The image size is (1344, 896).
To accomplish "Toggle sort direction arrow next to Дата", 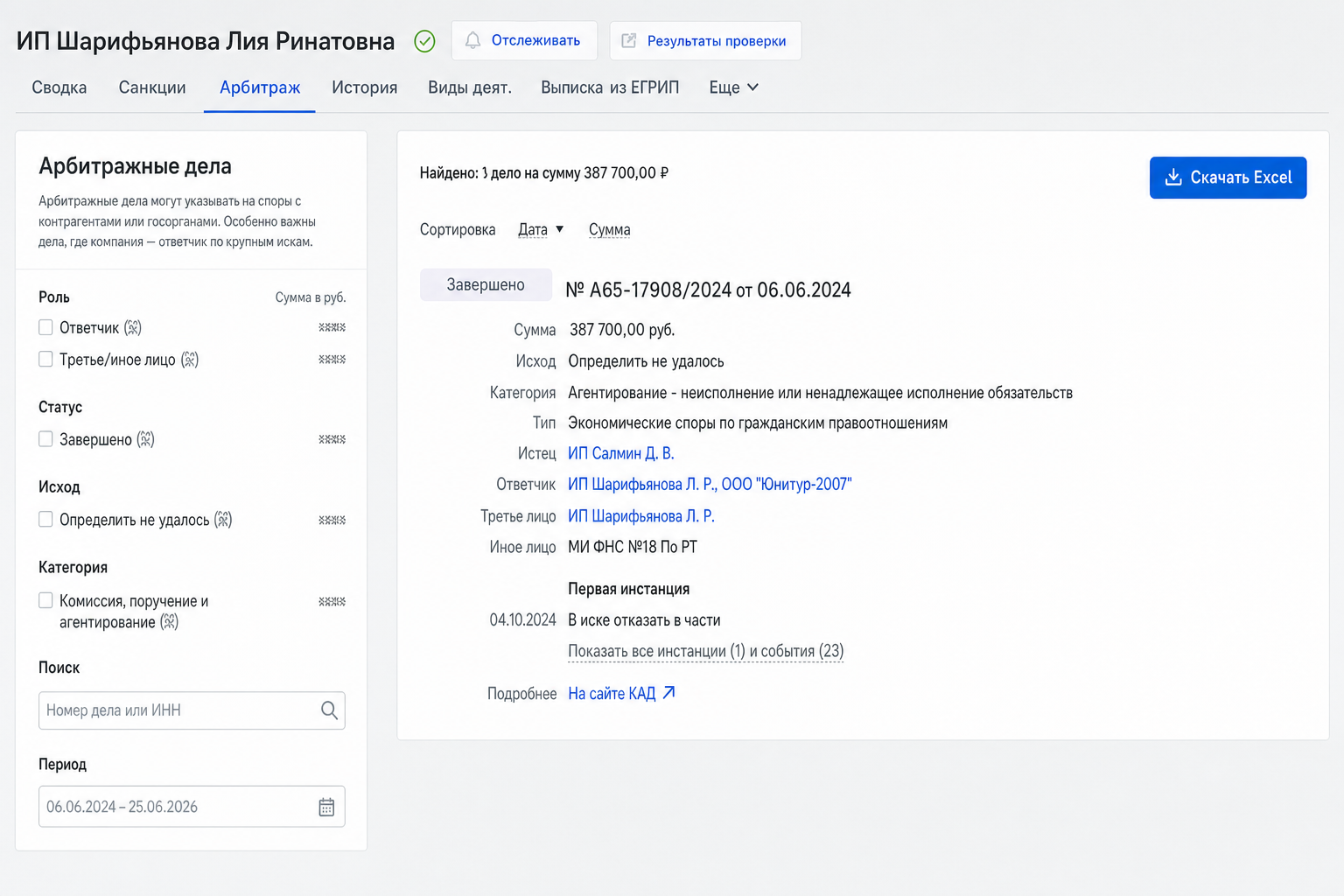I will coord(560,229).
